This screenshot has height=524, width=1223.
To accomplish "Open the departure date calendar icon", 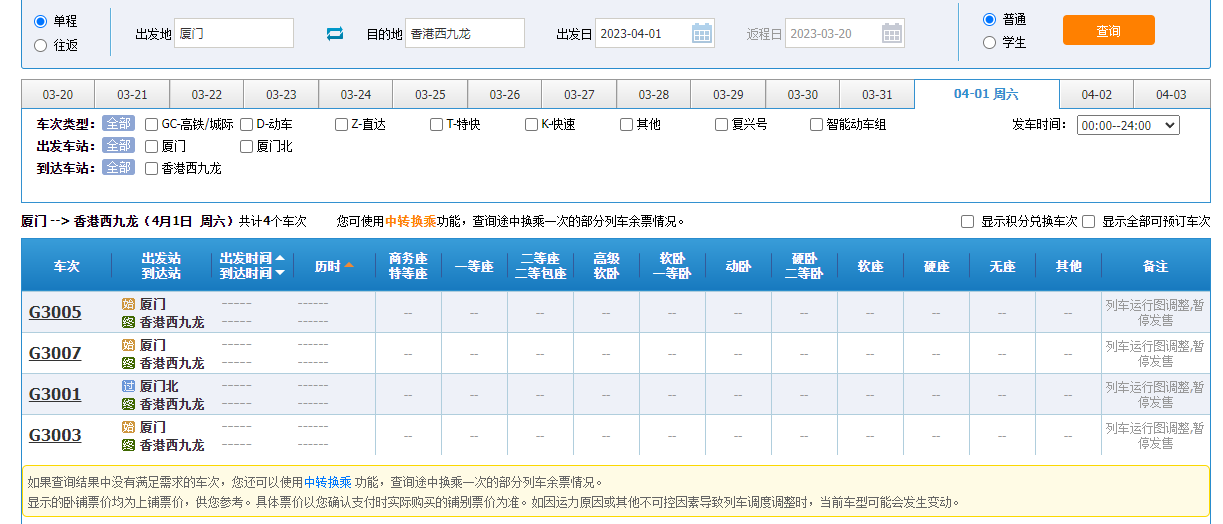I will pos(702,33).
